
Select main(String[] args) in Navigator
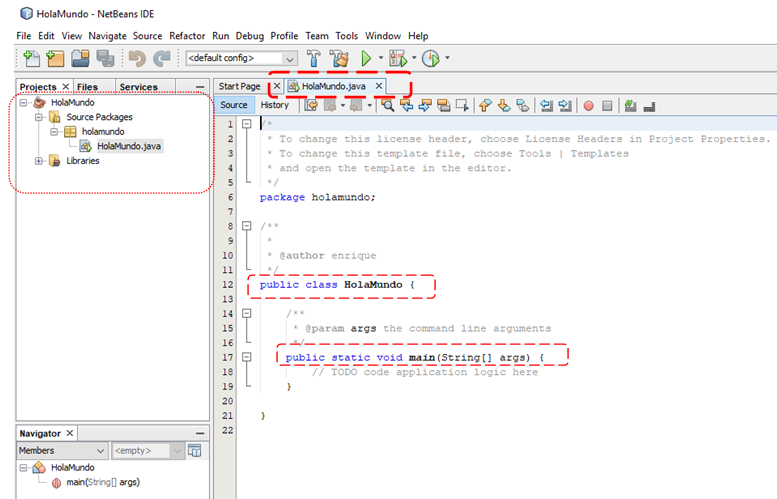(103, 482)
